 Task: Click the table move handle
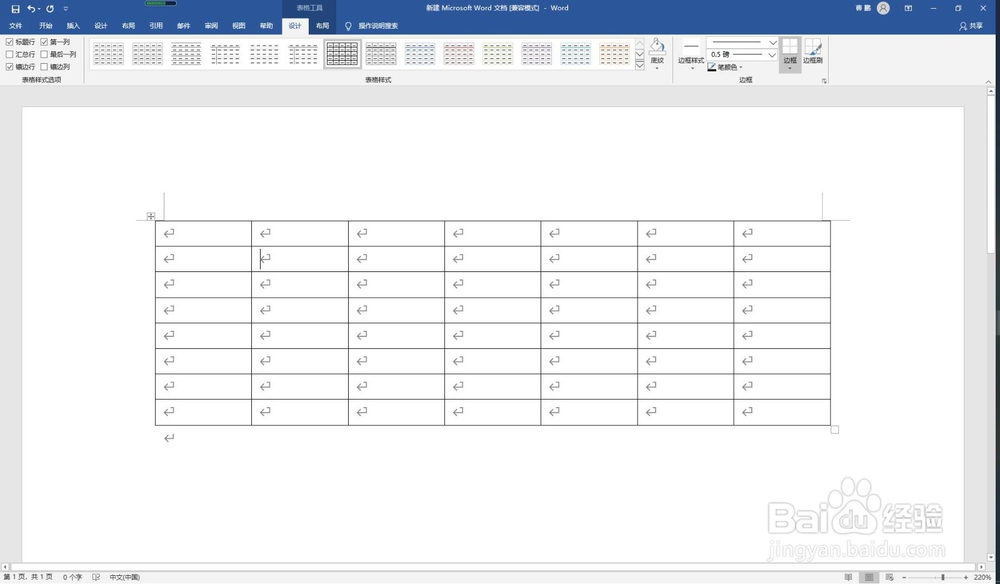(151, 216)
